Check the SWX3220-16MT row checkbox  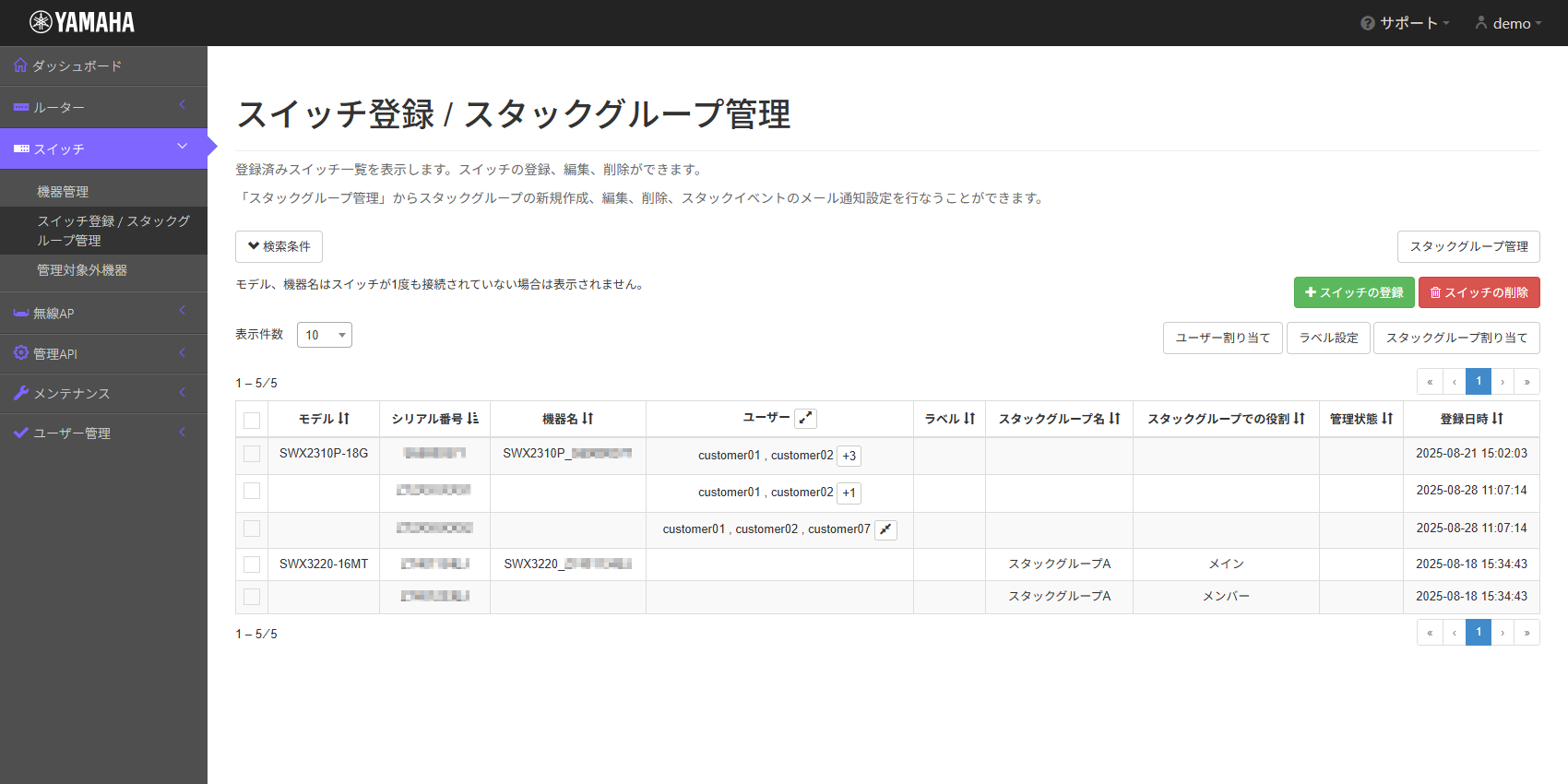click(x=252, y=564)
